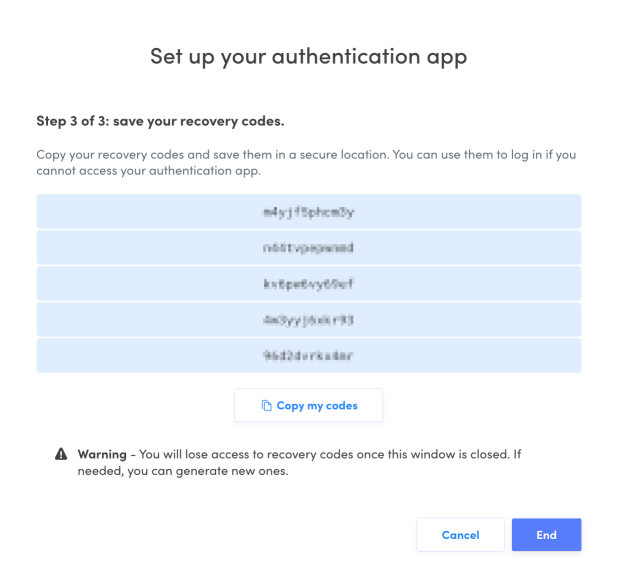This screenshot has width=618, height=588.
Task: Click the words "authentication app" in the title
Action: click(x=380, y=56)
